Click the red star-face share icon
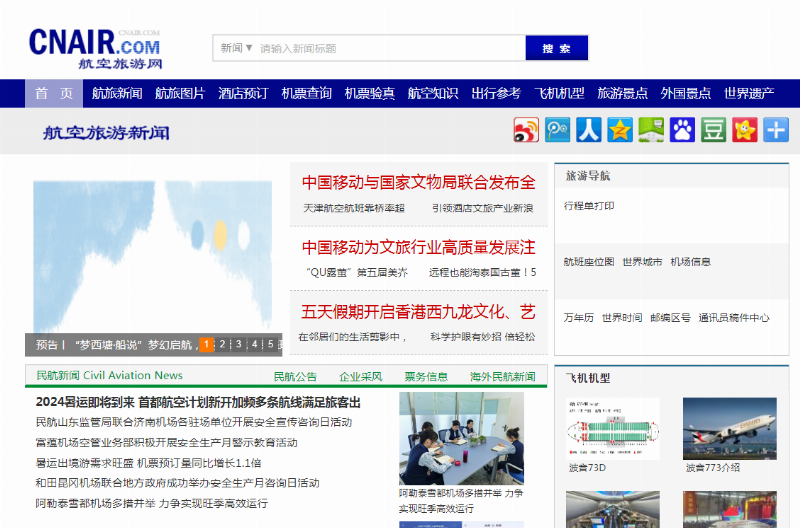The image size is (800, 528). [x=744, y=130]
